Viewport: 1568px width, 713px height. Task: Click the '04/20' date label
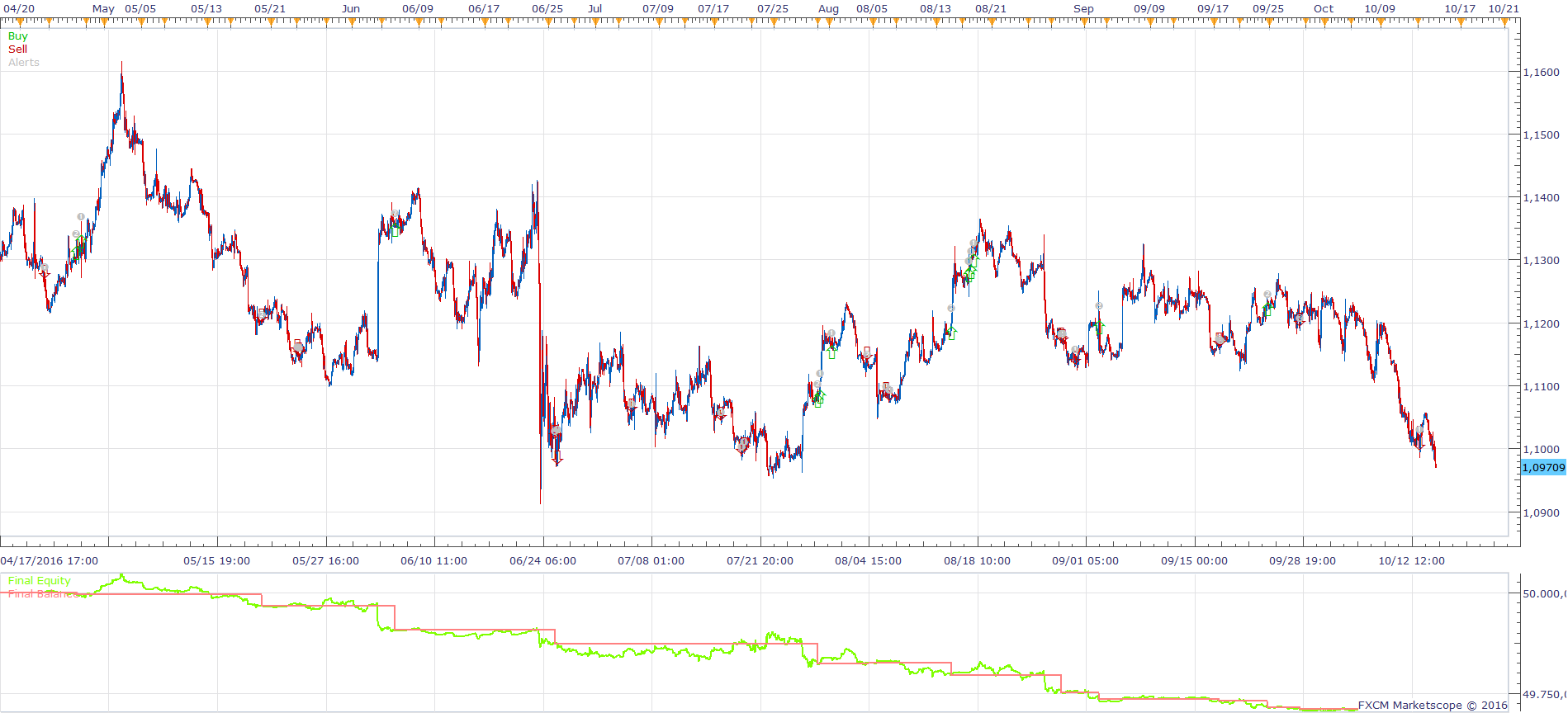[18, 9]
